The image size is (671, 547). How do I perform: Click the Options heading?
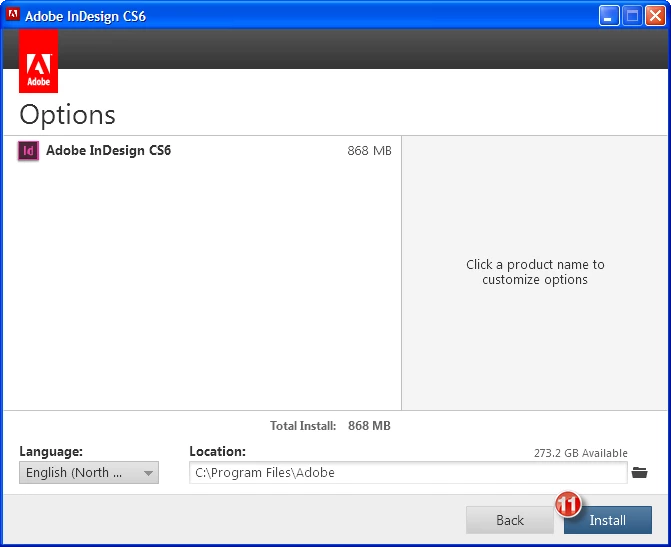pos(67,115)
